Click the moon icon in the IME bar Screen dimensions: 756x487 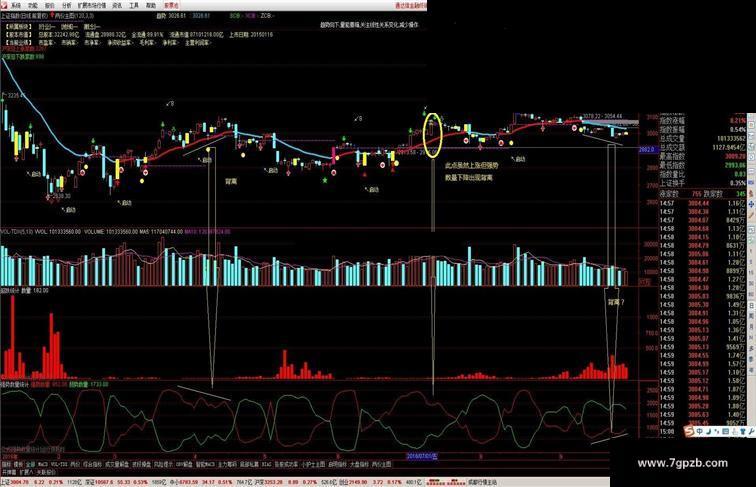[x=708, y=431]
